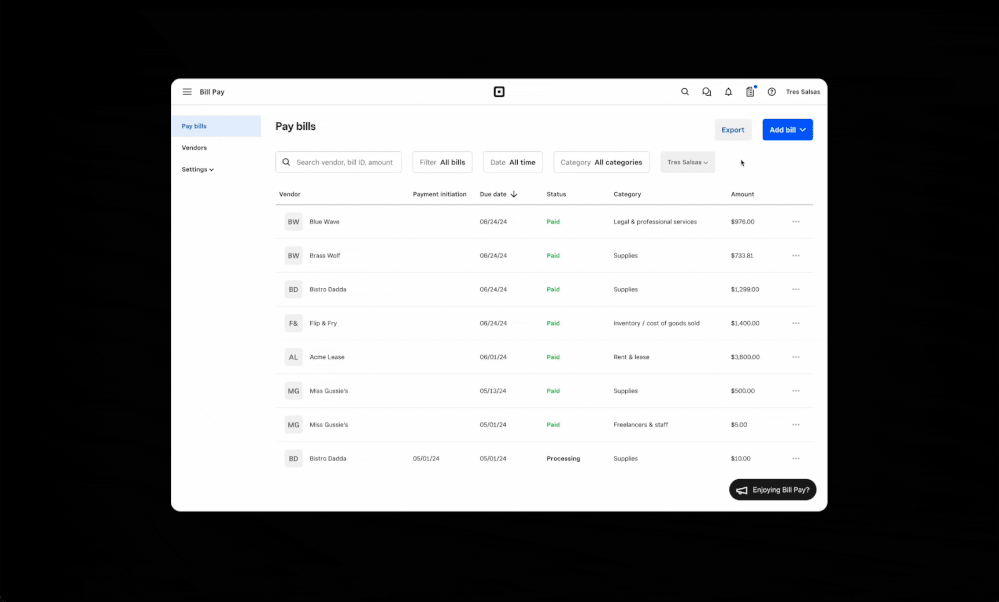This screenshot has width=999, height=602.
Task: Open the hamburger navigation menu
Action: coord(187,91)
